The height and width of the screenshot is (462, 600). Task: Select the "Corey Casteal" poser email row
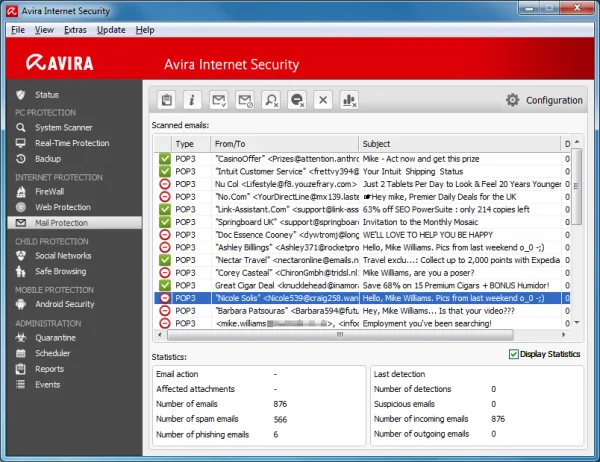pyautogui.click(x=362, y=273)
